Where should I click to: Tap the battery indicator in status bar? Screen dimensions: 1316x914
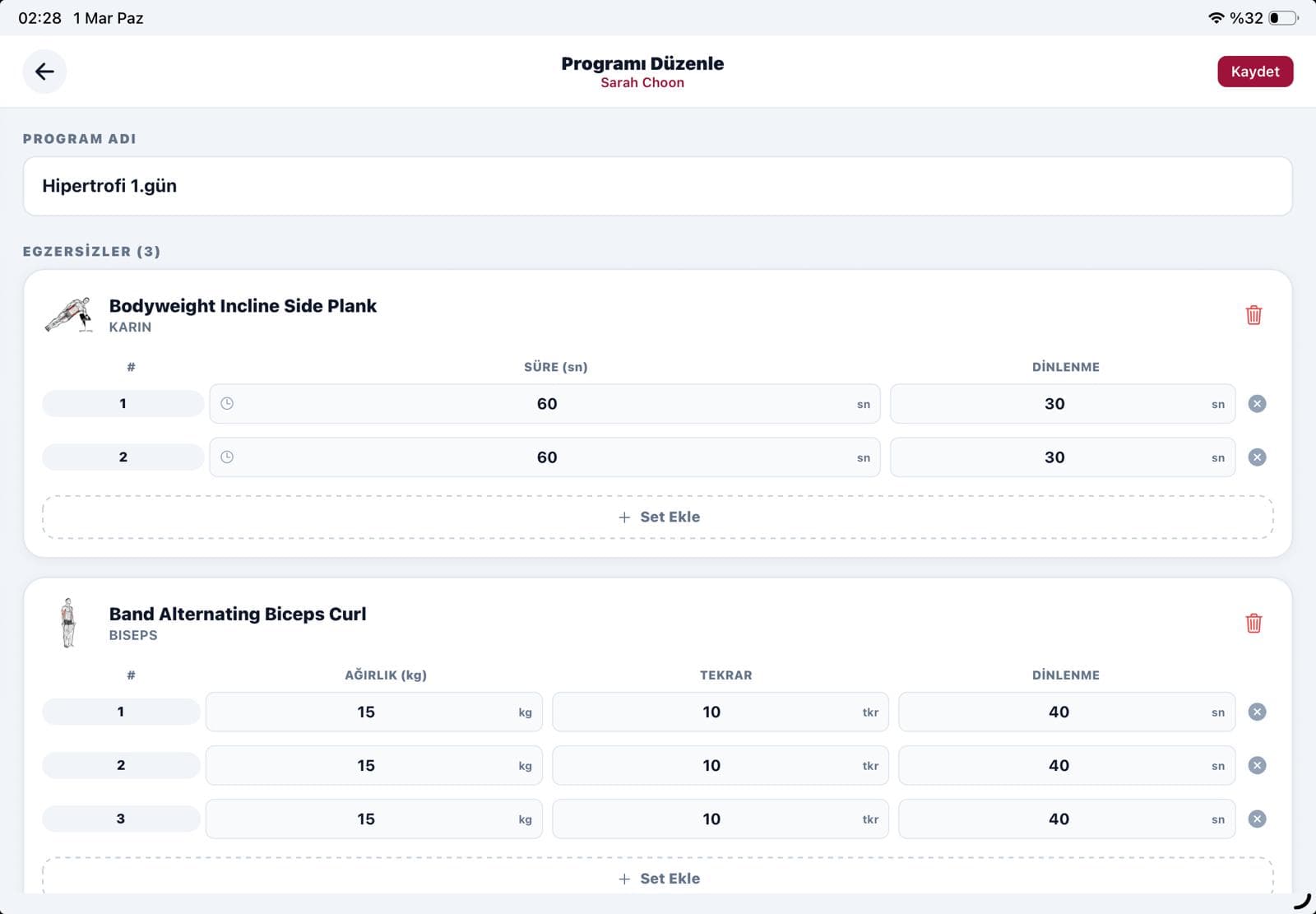coord(1282,18)
